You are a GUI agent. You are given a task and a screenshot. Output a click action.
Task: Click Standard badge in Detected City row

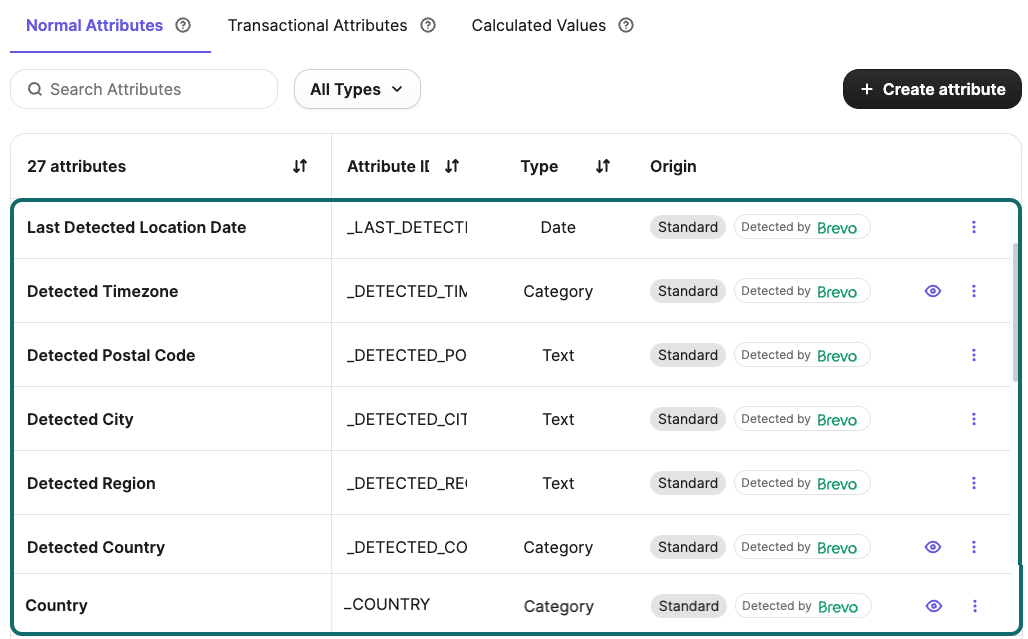688,419
